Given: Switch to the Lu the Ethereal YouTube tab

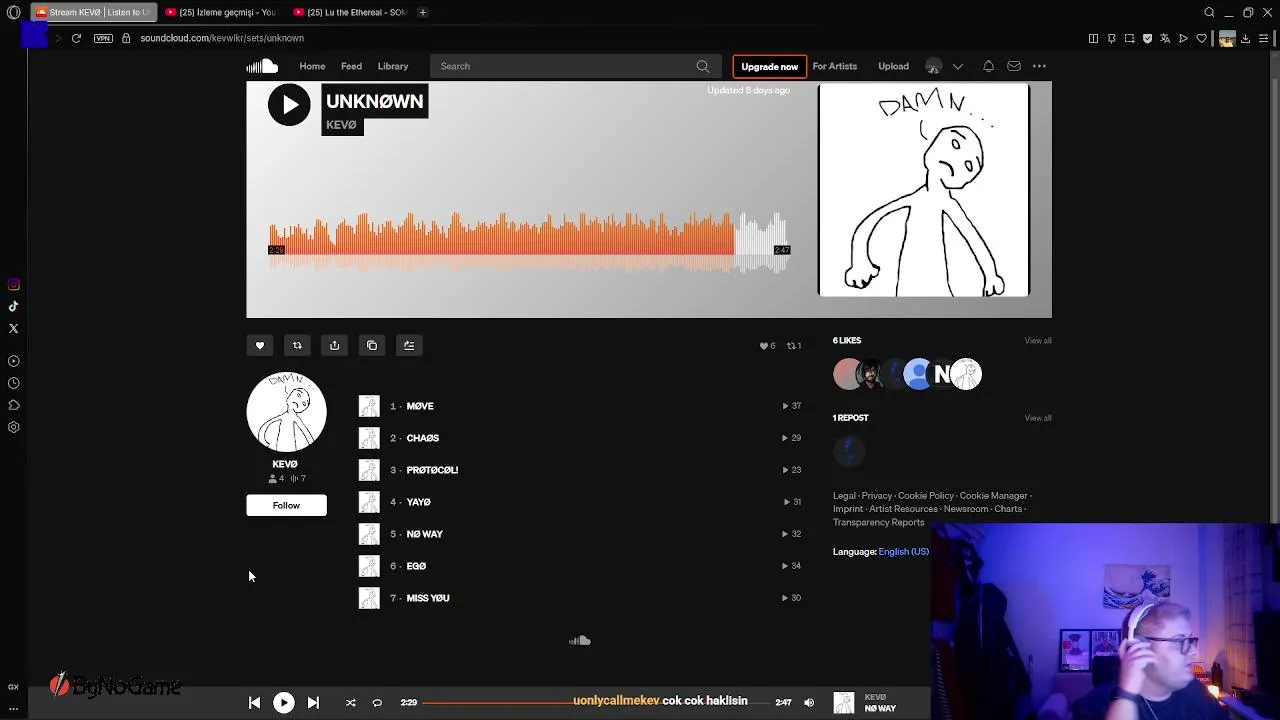Looking at the screenshot, I should click(351, 12).
